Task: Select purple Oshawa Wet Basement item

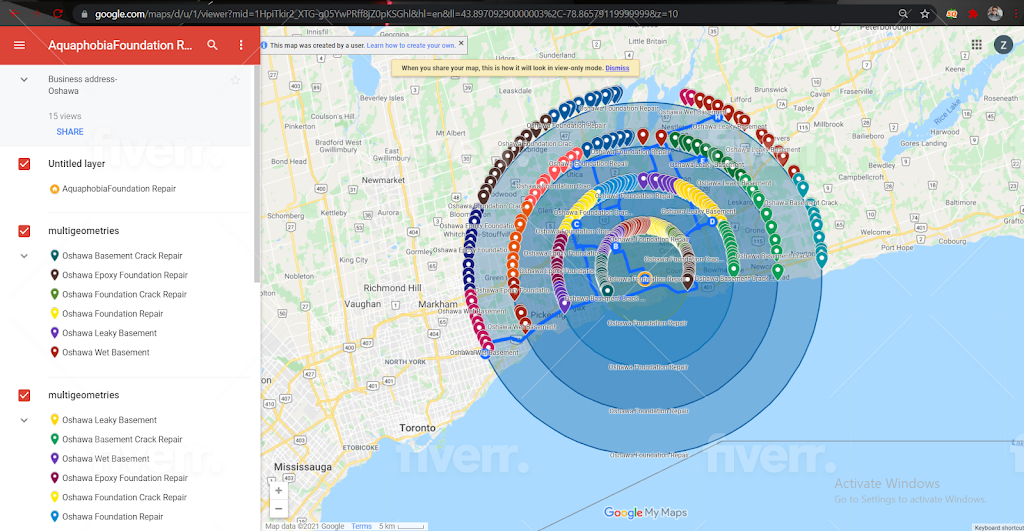Action: (100, 459)
